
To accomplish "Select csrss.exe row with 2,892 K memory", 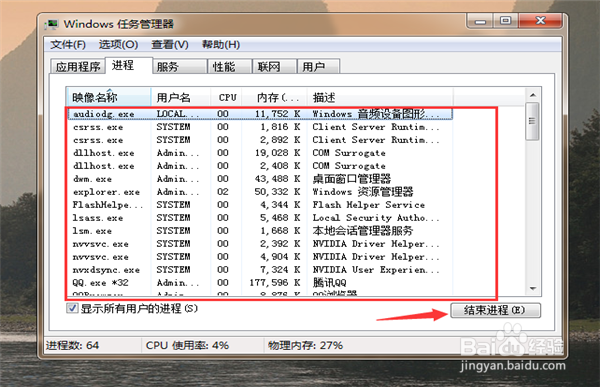I will coord(260,140).
